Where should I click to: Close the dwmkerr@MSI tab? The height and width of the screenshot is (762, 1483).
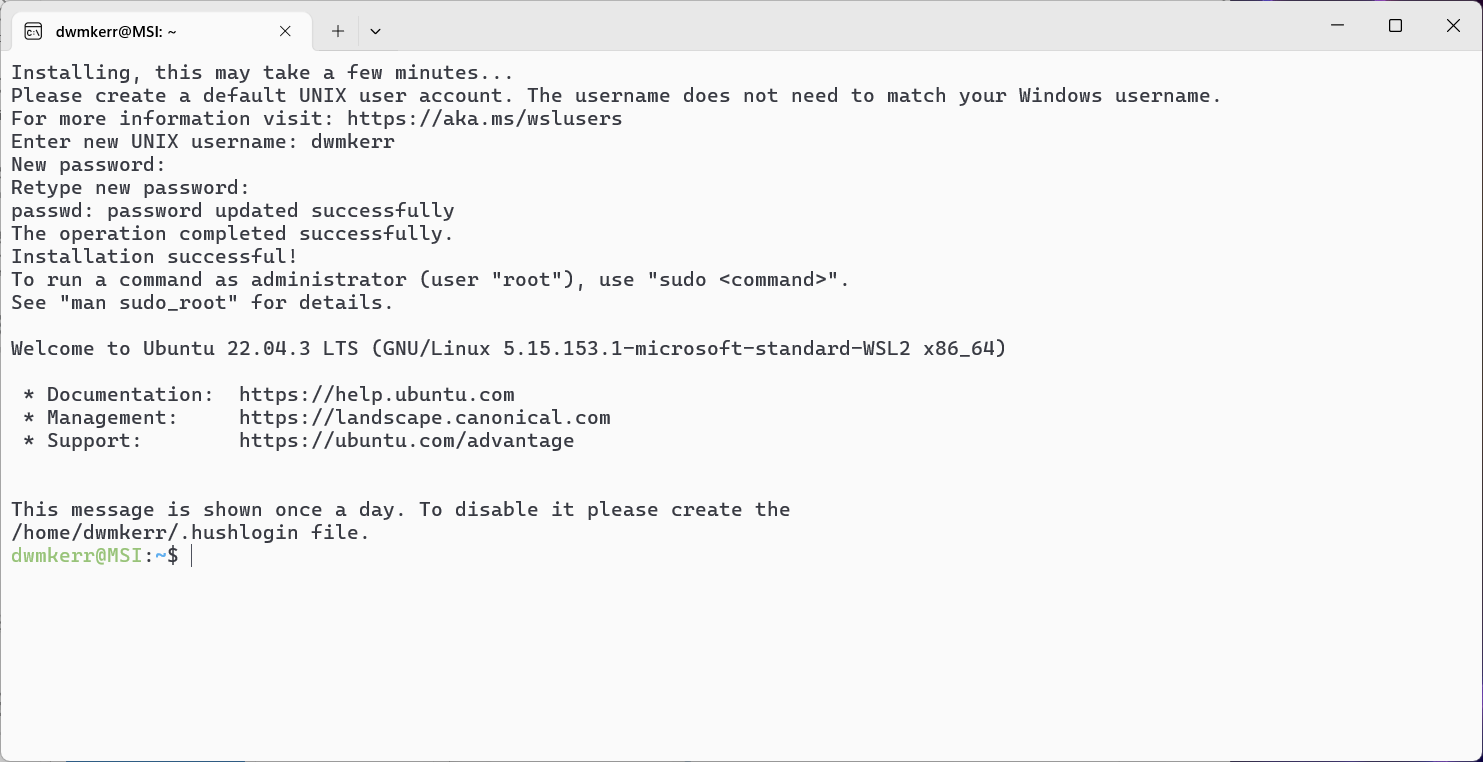coord(285,31)
